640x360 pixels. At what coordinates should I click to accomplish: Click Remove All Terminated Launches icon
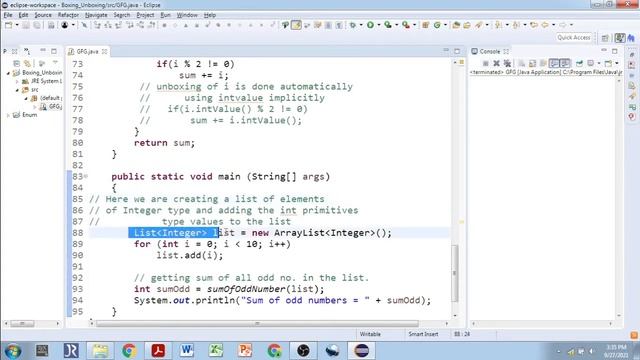point(507,63)
